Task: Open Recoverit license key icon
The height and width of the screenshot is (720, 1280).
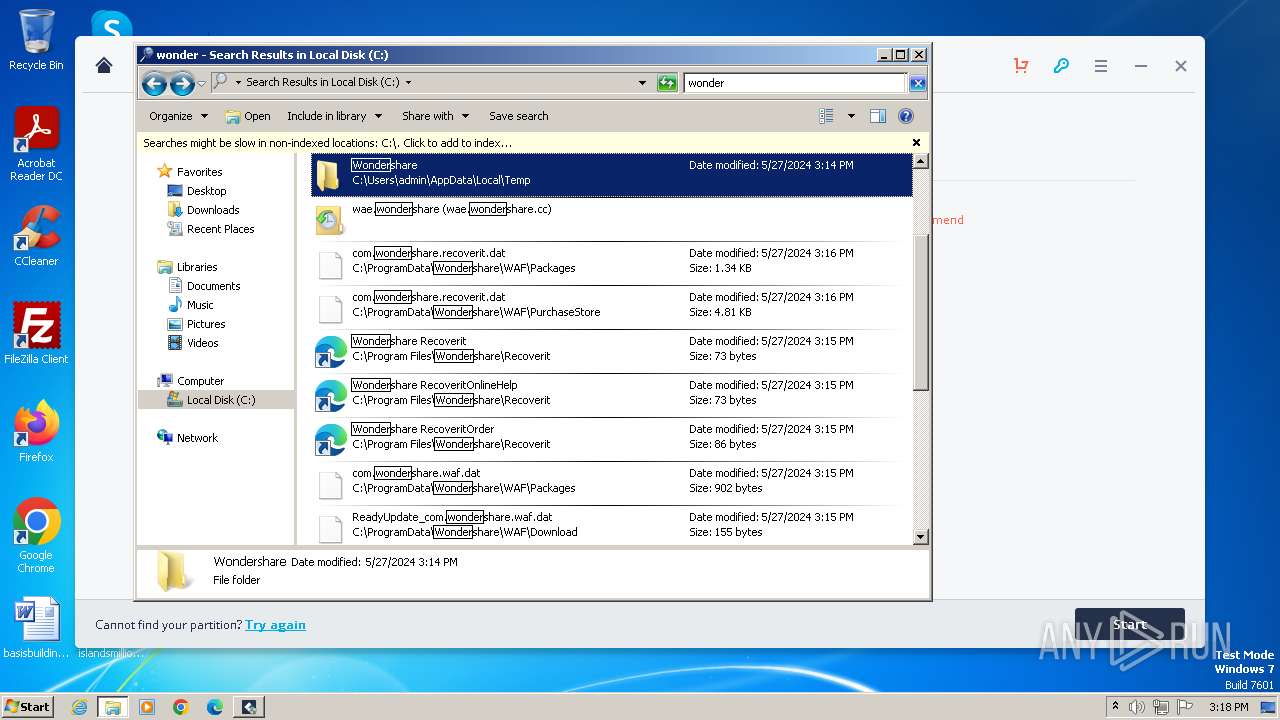Action: (x=1061, y=65)
